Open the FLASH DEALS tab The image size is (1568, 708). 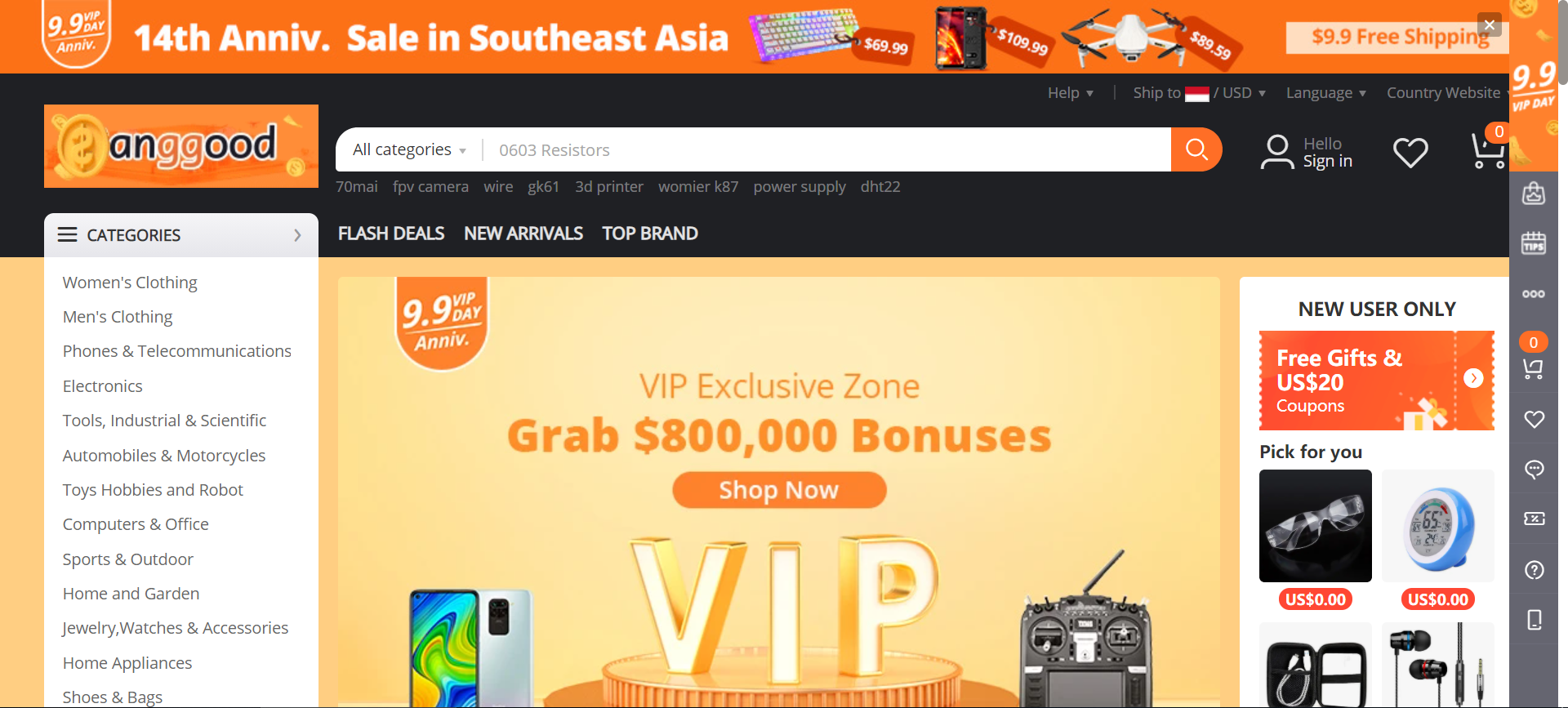(x=391, y=234)
